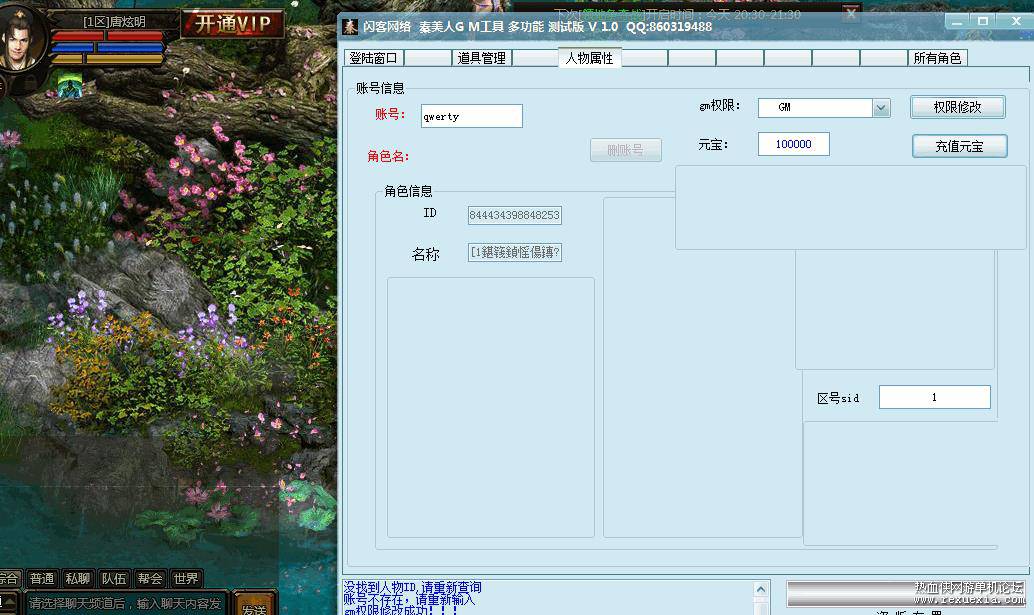This screenshot has width=1034, height=615.
Task: Select the green buff icon under health bars
Action: coord(70,85)
